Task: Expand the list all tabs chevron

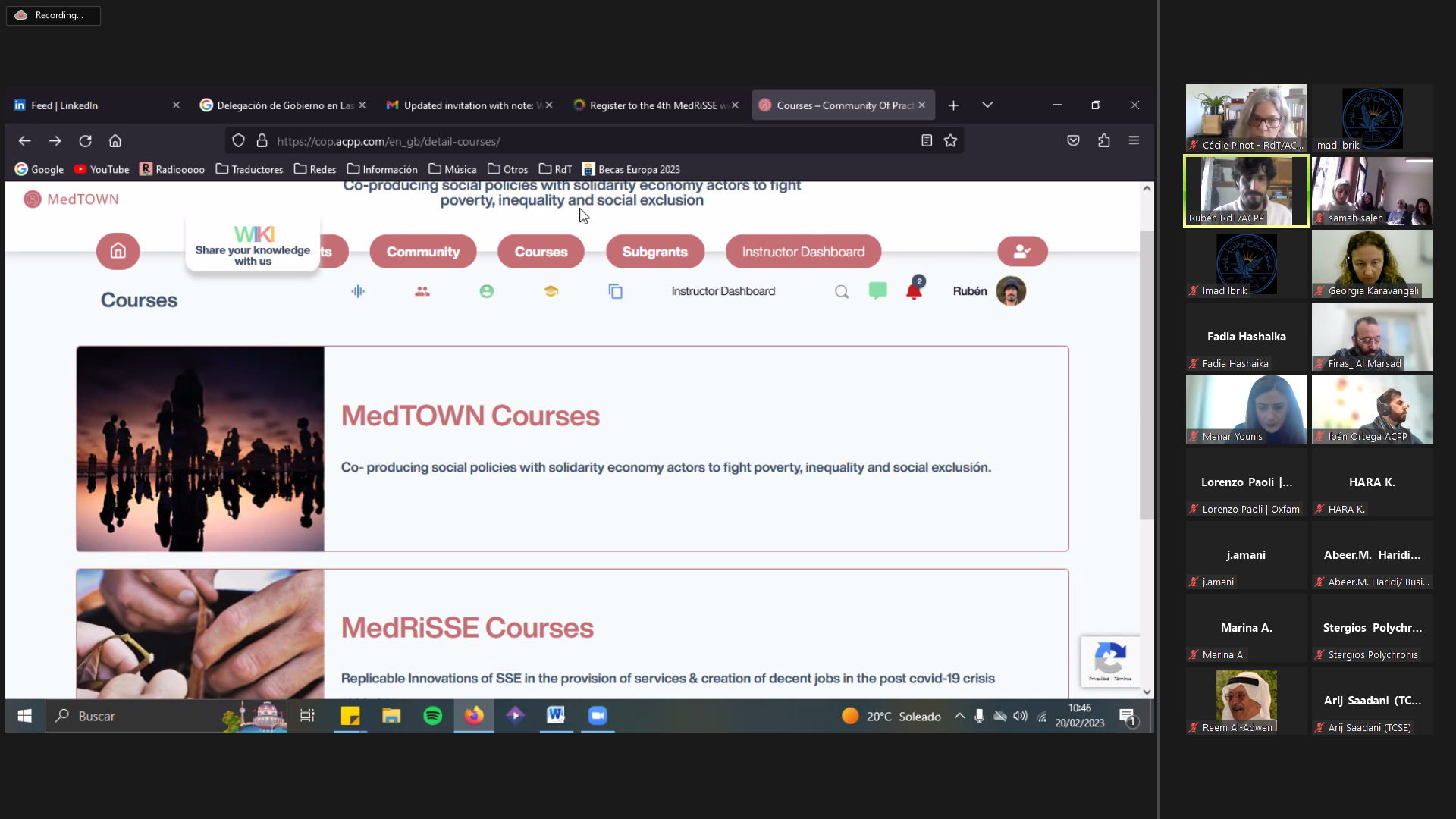Action: pos(987,105)
